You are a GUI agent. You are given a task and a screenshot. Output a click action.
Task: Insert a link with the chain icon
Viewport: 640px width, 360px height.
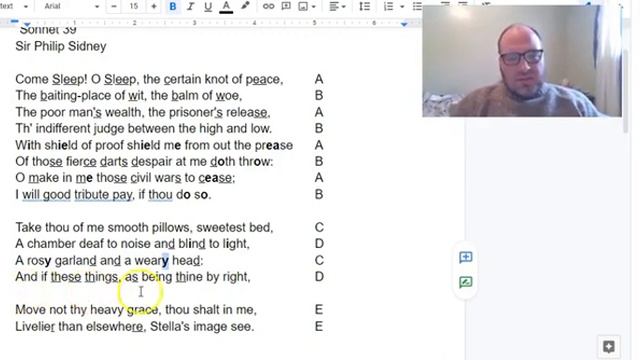pos(268,7)
